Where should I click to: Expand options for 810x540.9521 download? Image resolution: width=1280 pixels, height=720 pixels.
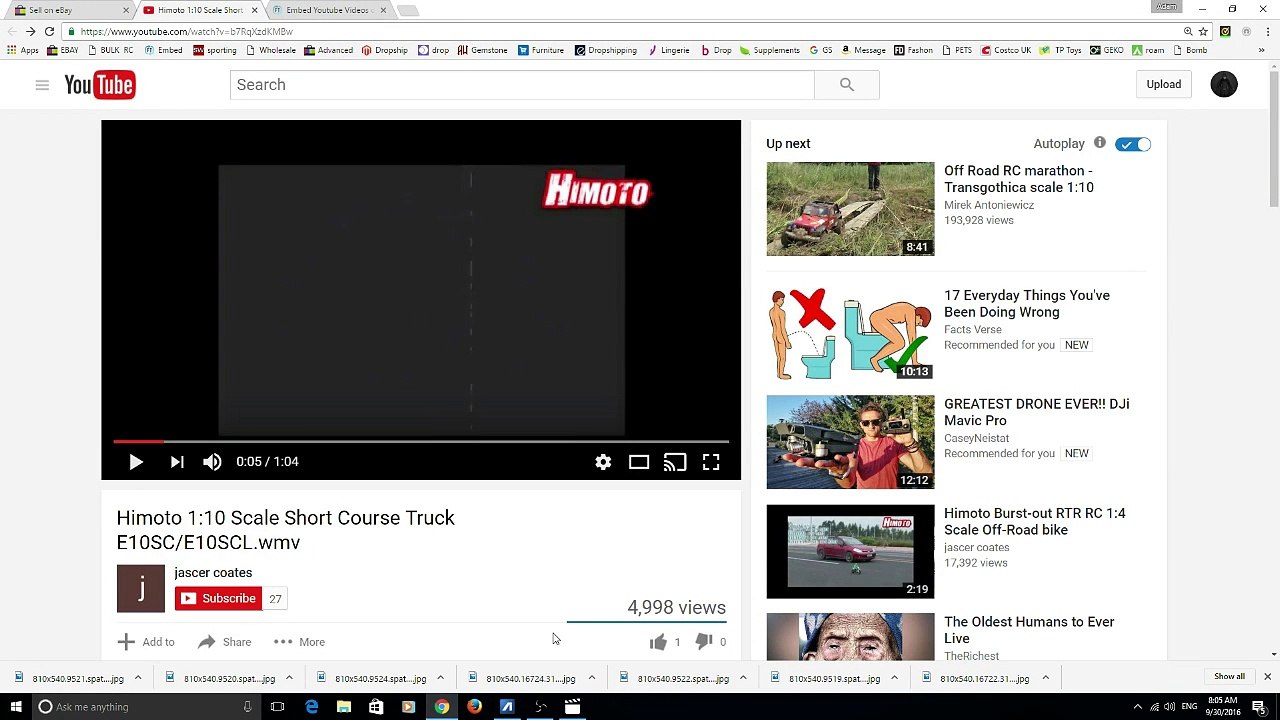138,678
